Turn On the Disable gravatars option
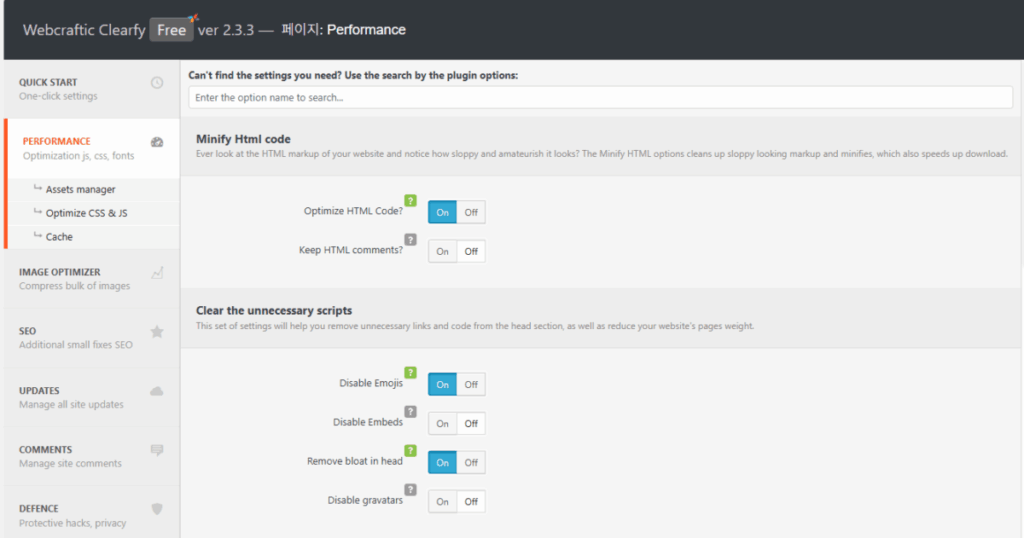Image resolution: width=1024 pixels, height=538 pixels. (442, 501)
